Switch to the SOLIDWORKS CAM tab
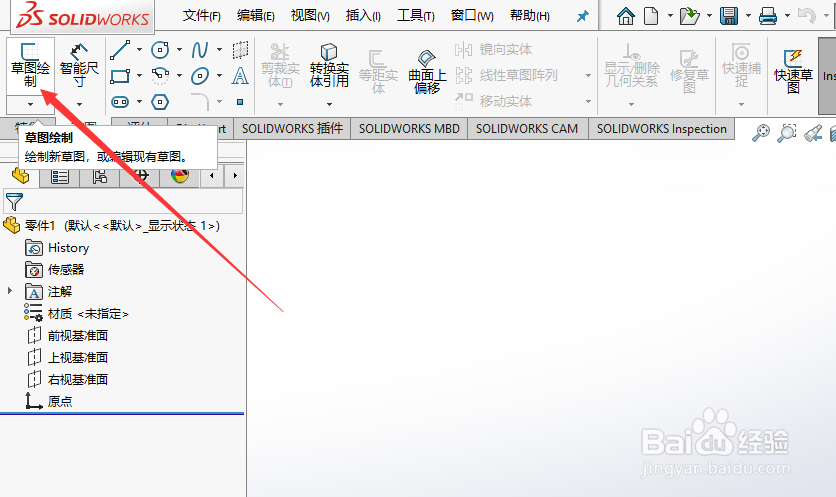This screenshot has width=836, height=497. coord(527,129)
